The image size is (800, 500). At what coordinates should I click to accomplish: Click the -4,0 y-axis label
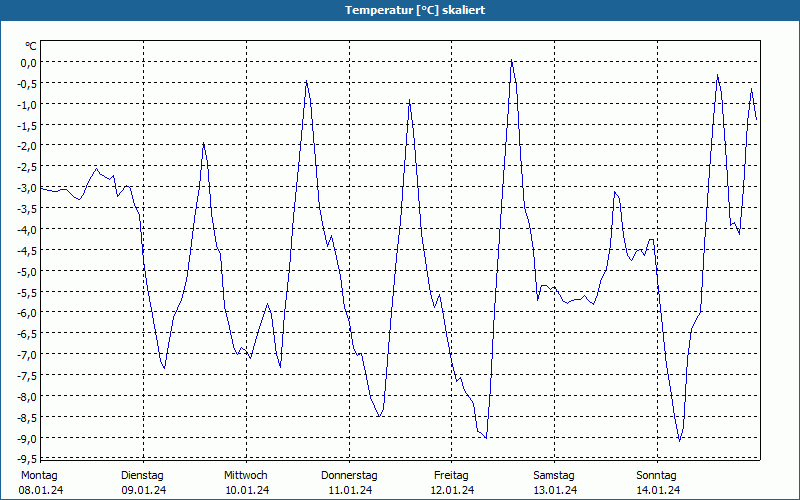(x=27, y=229)
